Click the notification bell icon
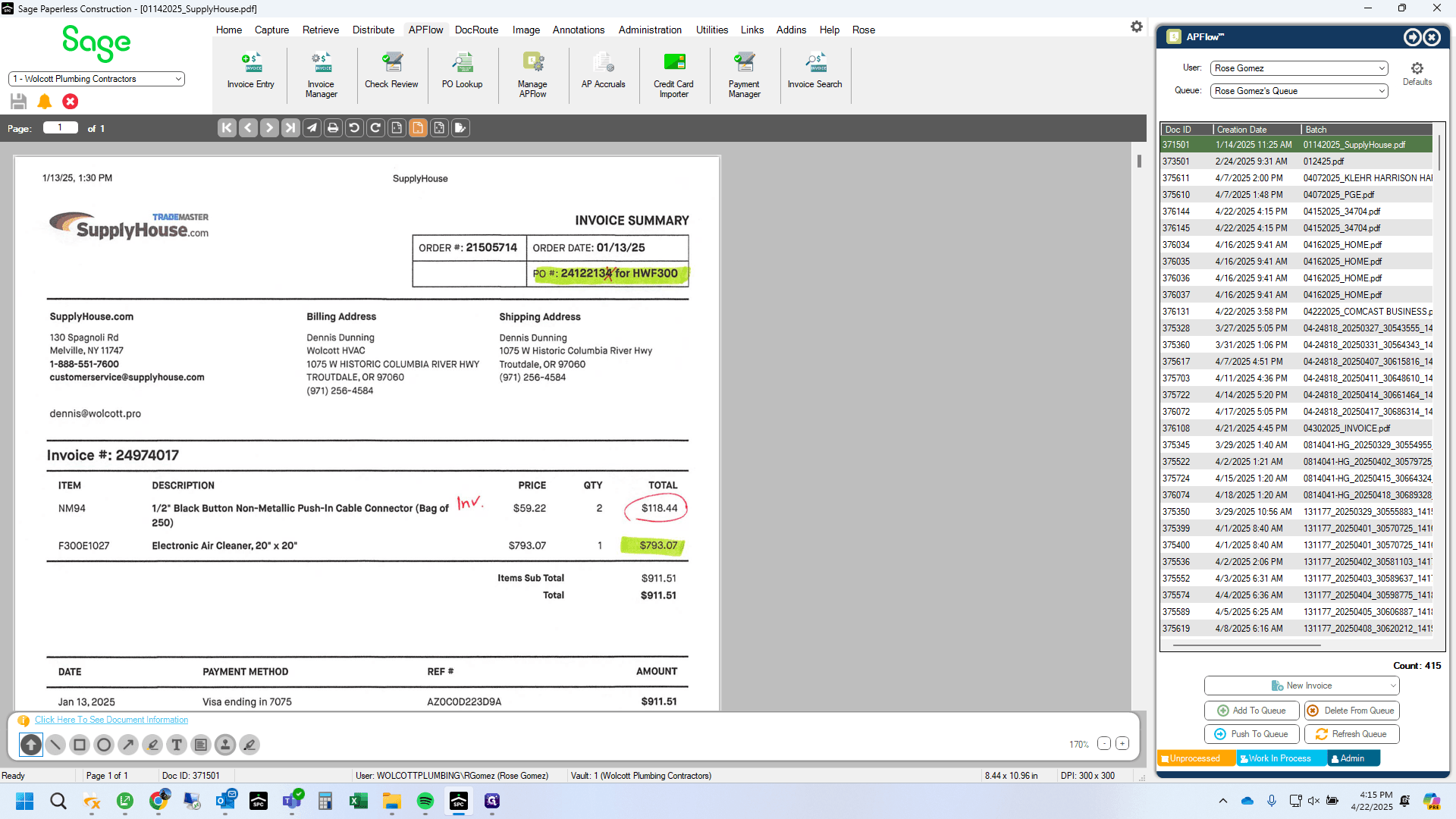The height and width of the screenshot is (819, 1456). pos(45,102)
